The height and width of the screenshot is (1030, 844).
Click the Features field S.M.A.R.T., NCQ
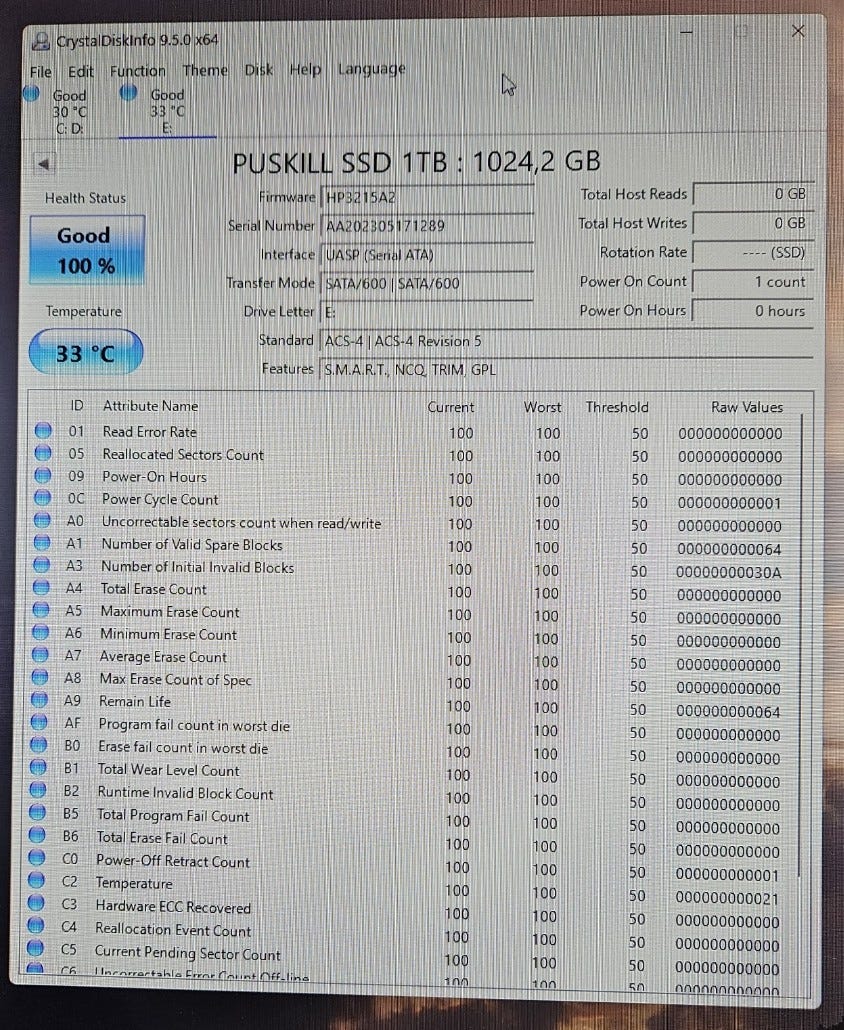566,369
